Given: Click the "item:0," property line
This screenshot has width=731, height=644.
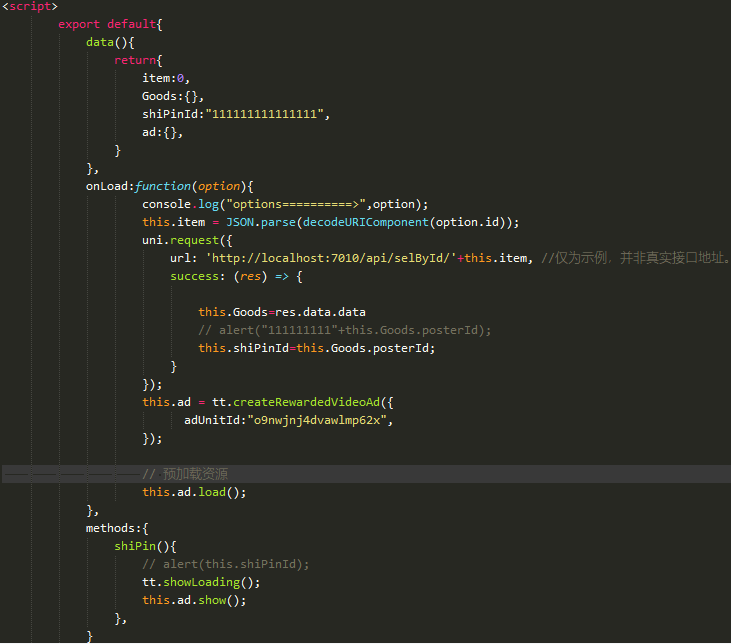Looking at the screenshot, I should pyautogui.click(x=166, y=78).
